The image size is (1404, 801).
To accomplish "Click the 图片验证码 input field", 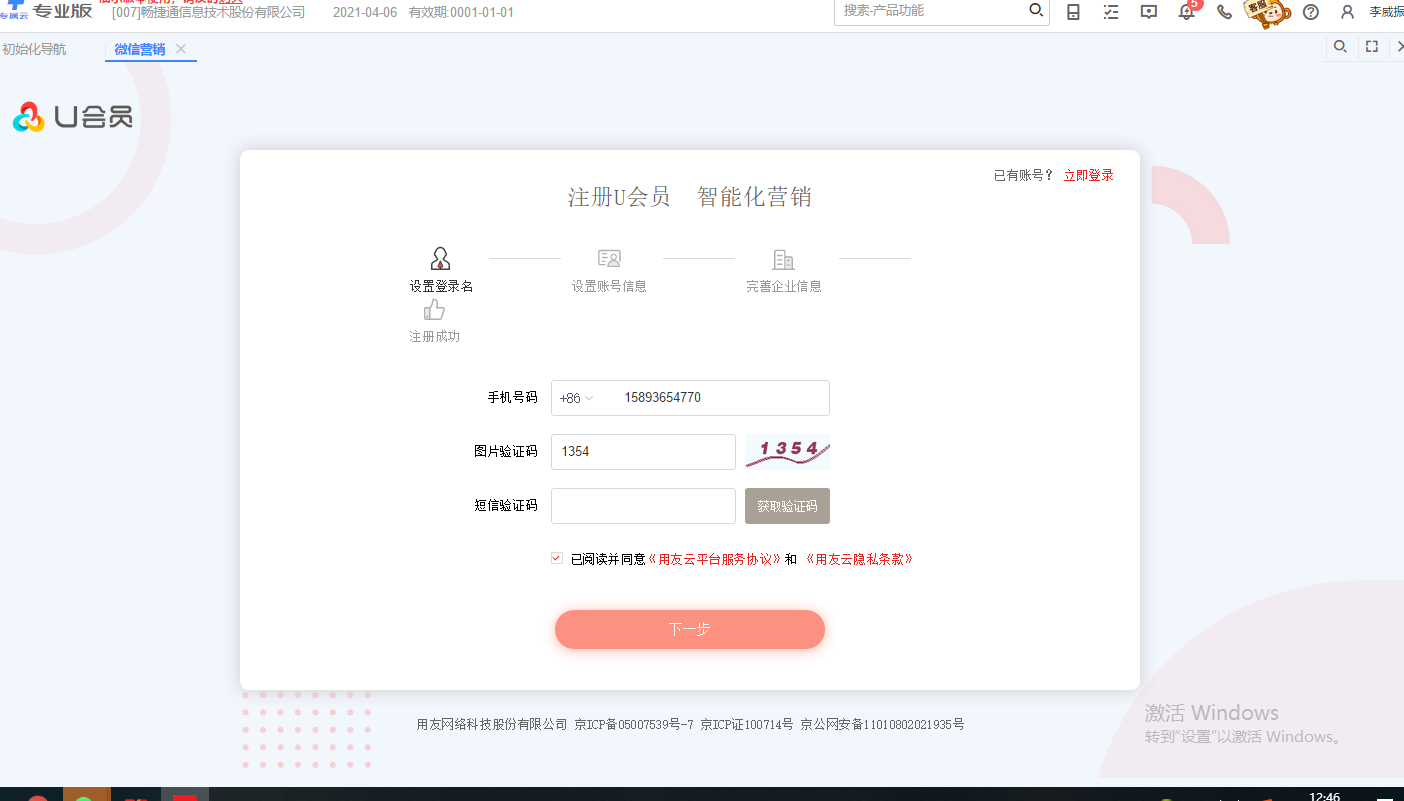I will 643,452.
